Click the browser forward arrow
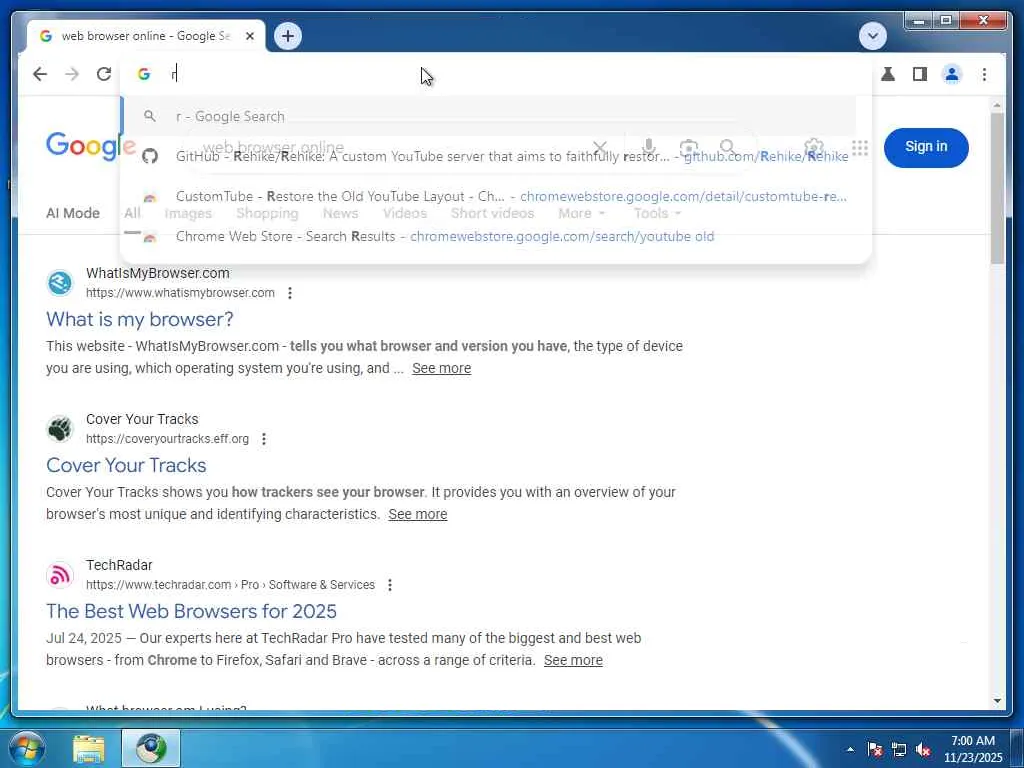1024x768 pixels. [x=72, y=74]
